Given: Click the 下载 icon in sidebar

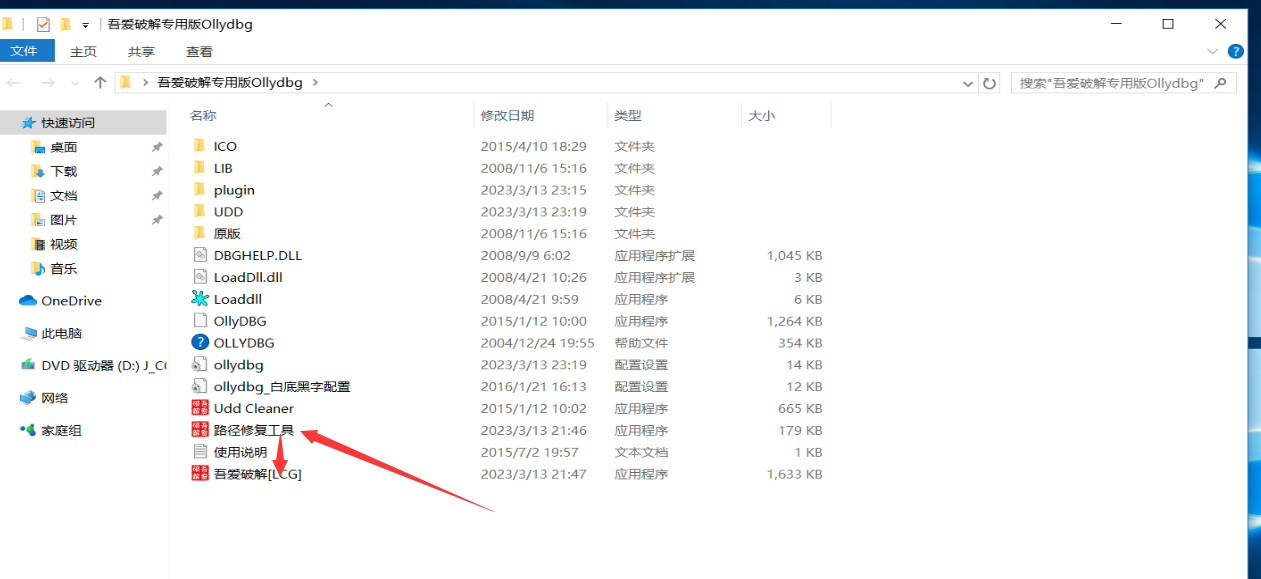Looking at the screenshot, I should (38, 171).
